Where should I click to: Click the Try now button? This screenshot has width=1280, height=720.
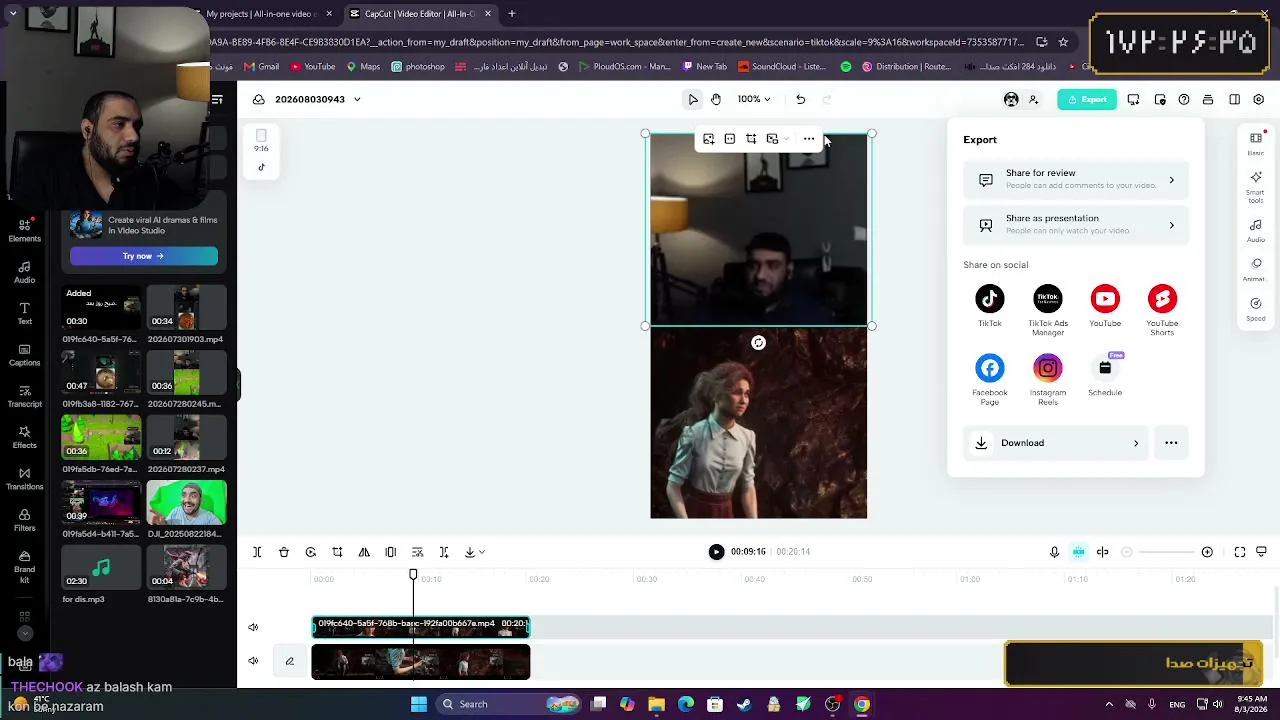coord(143,256)
